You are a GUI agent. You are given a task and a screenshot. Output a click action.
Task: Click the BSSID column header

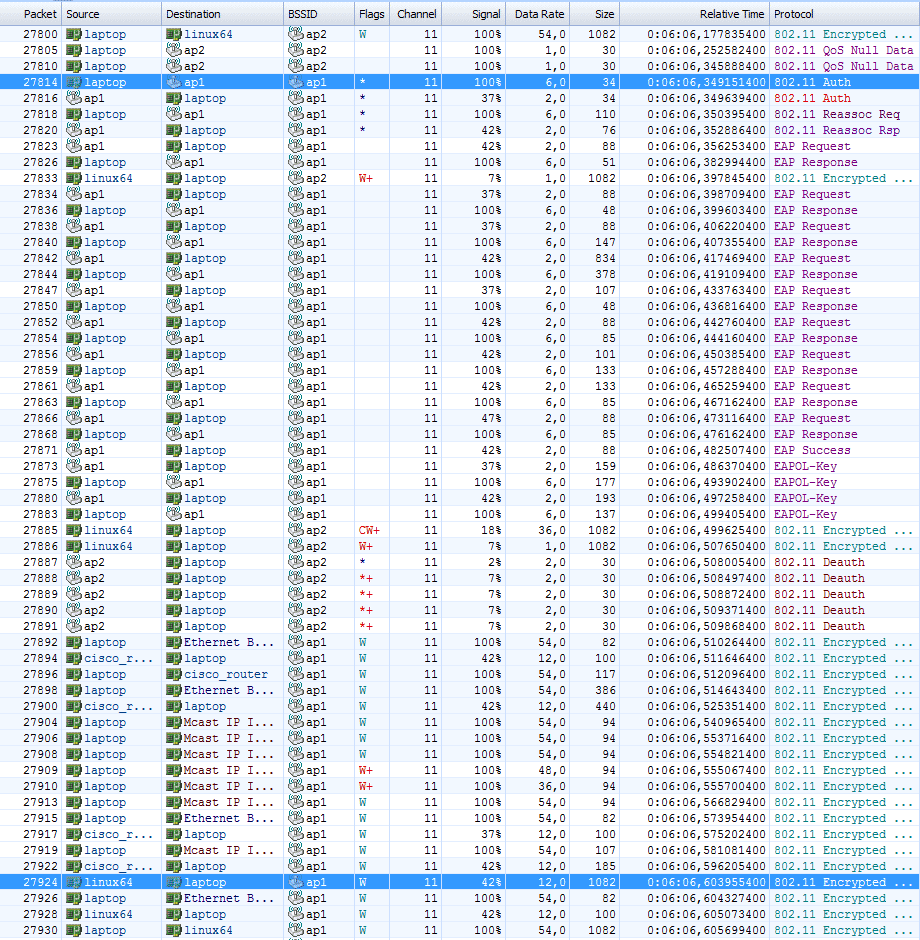pyautogui.click(x=319, y=14)
